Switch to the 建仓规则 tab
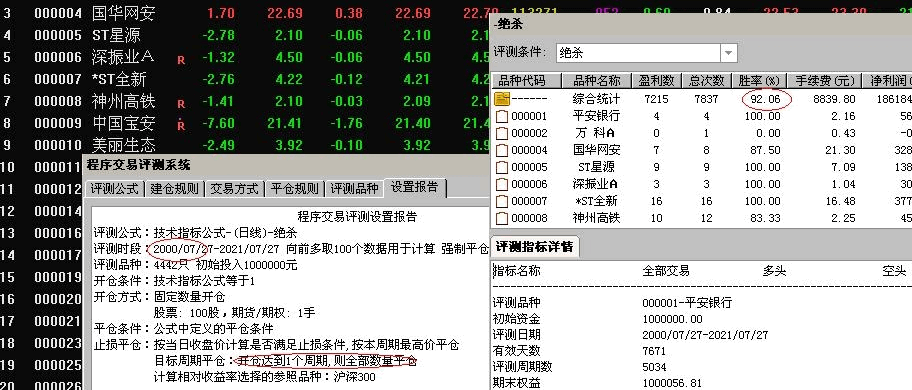Screen dimensions: 912x390 [x=174, y=188]
